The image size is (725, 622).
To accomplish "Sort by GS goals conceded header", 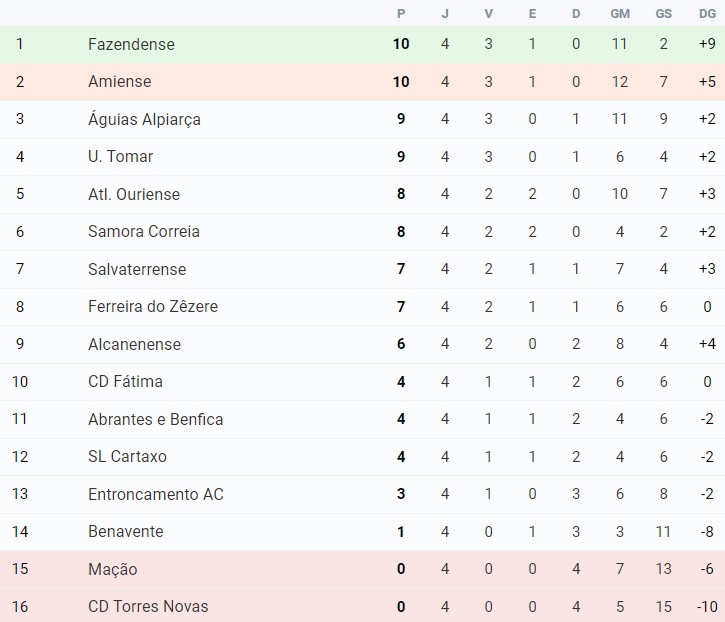I will pos(664,13).
